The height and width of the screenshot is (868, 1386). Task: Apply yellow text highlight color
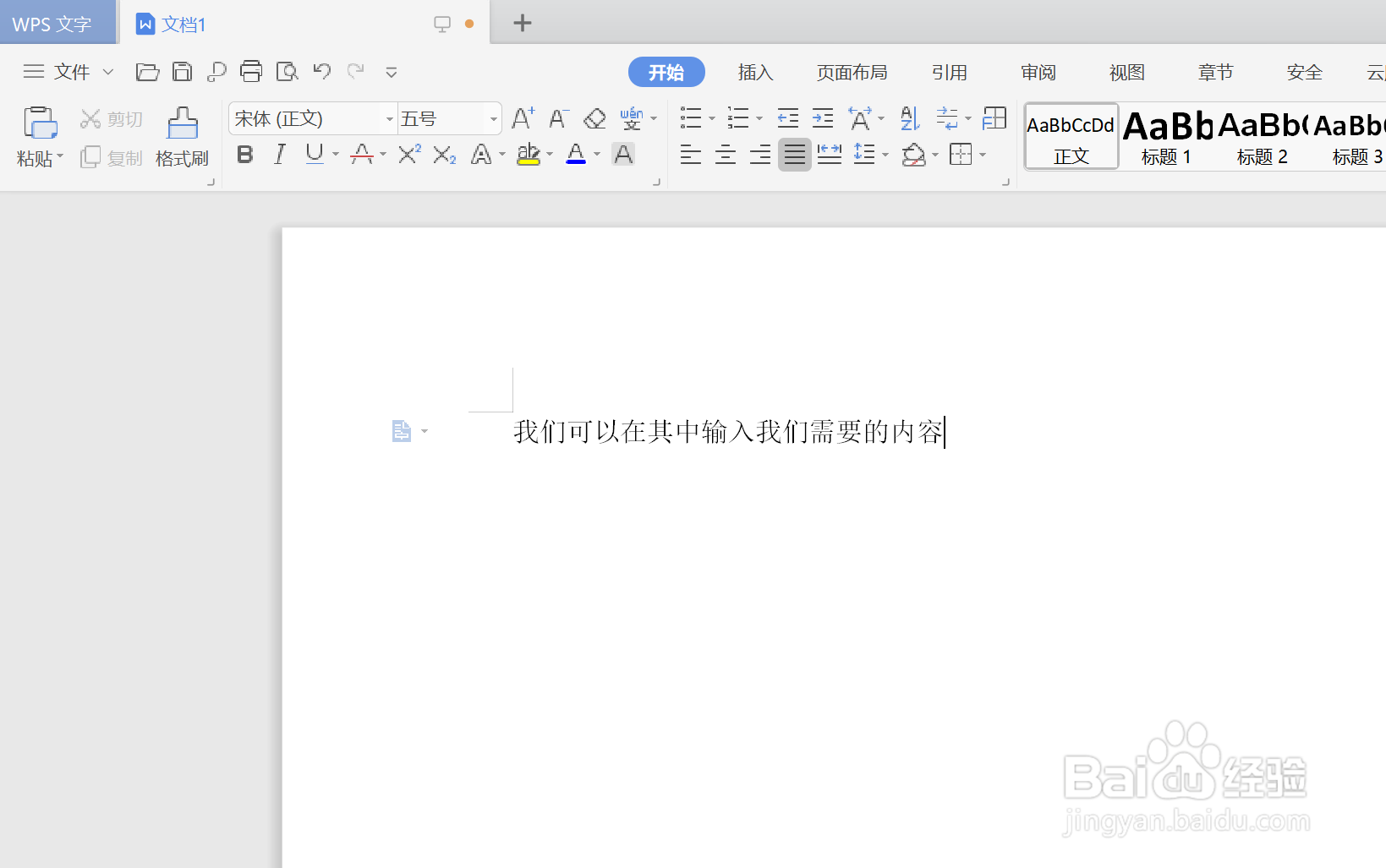(x=529, y=155)
